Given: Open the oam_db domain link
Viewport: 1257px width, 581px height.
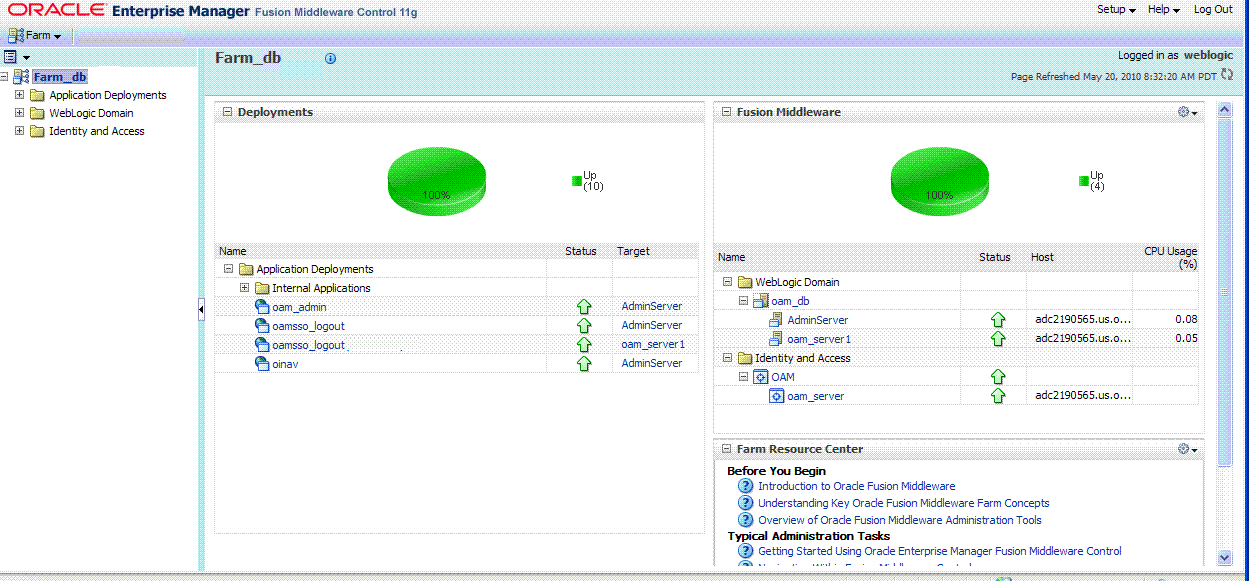Looking at the screenshot, I should click(x=790, y=301).
